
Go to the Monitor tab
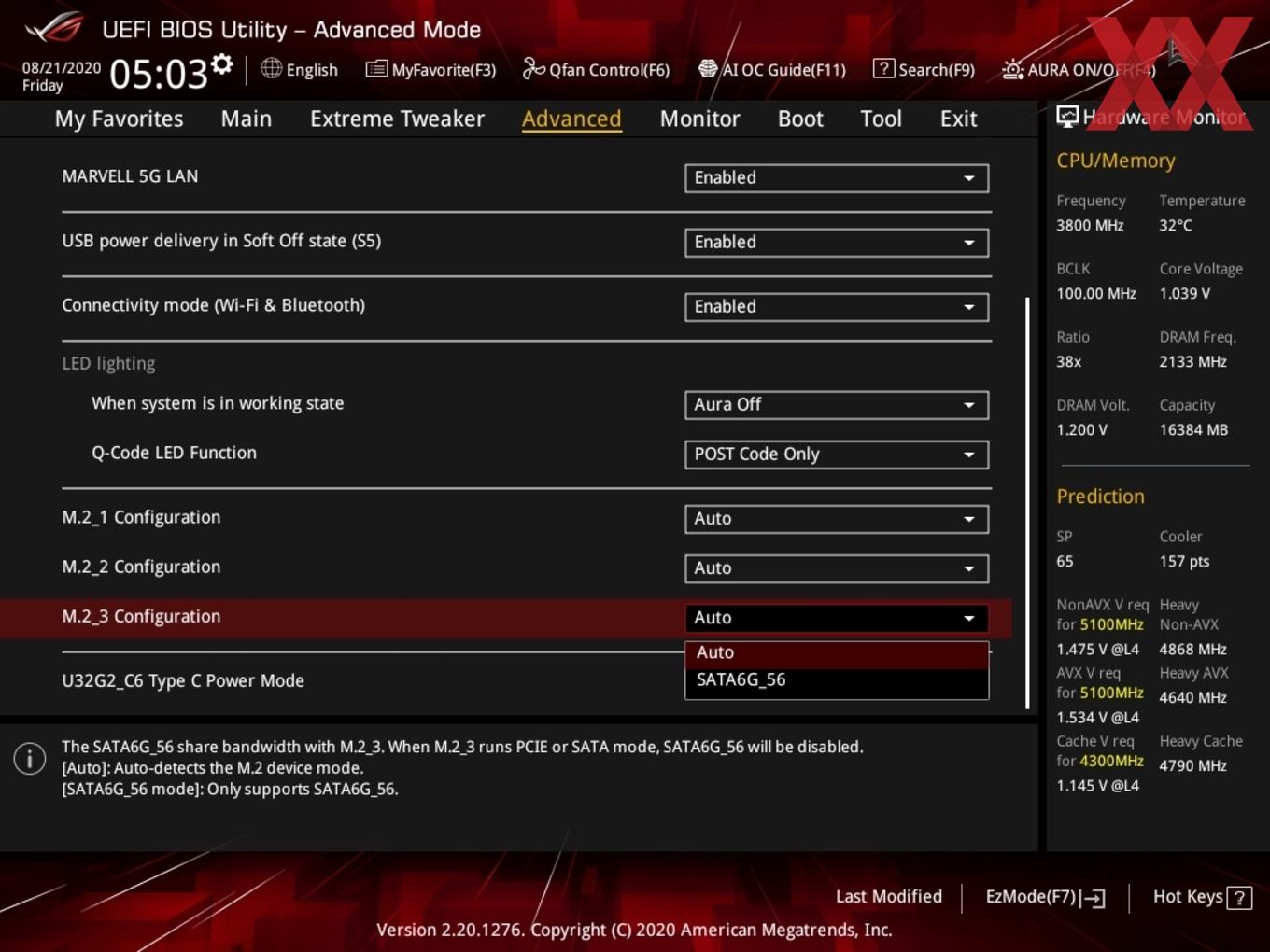pyautogui.click(x=699, y=119)
